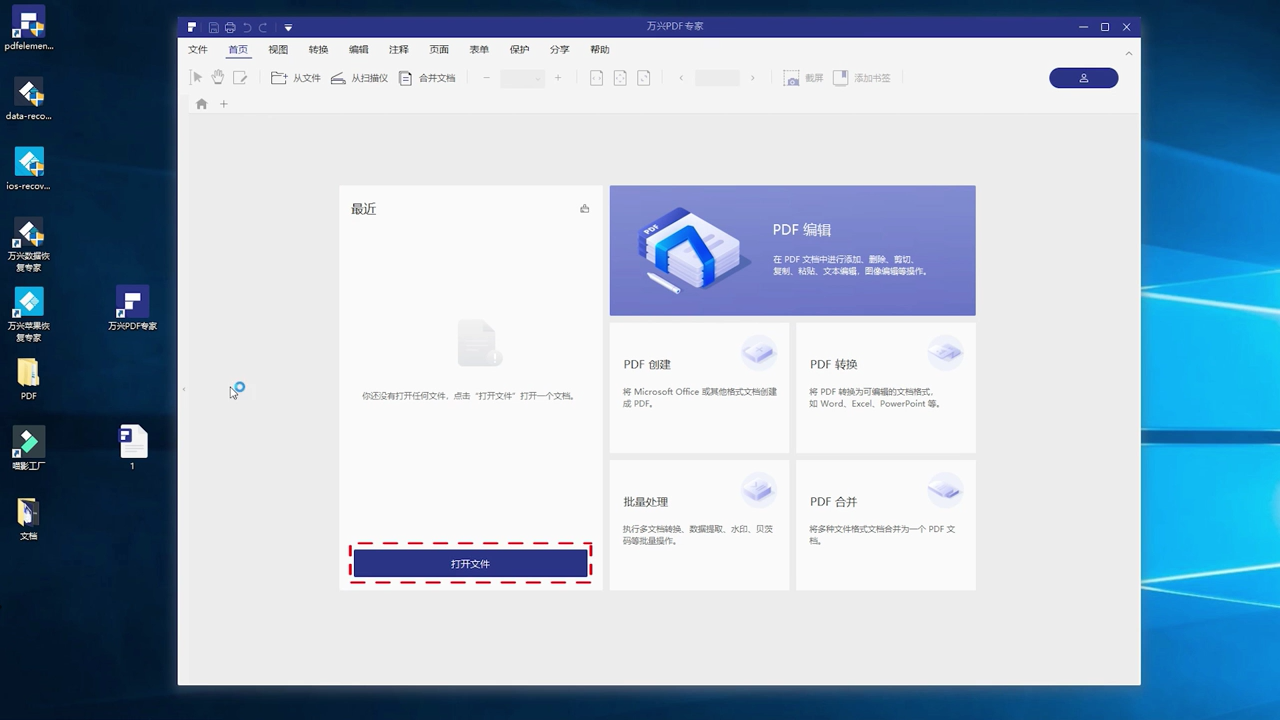Open the 页面 tab
The image size is (1280, 720).
439,50
